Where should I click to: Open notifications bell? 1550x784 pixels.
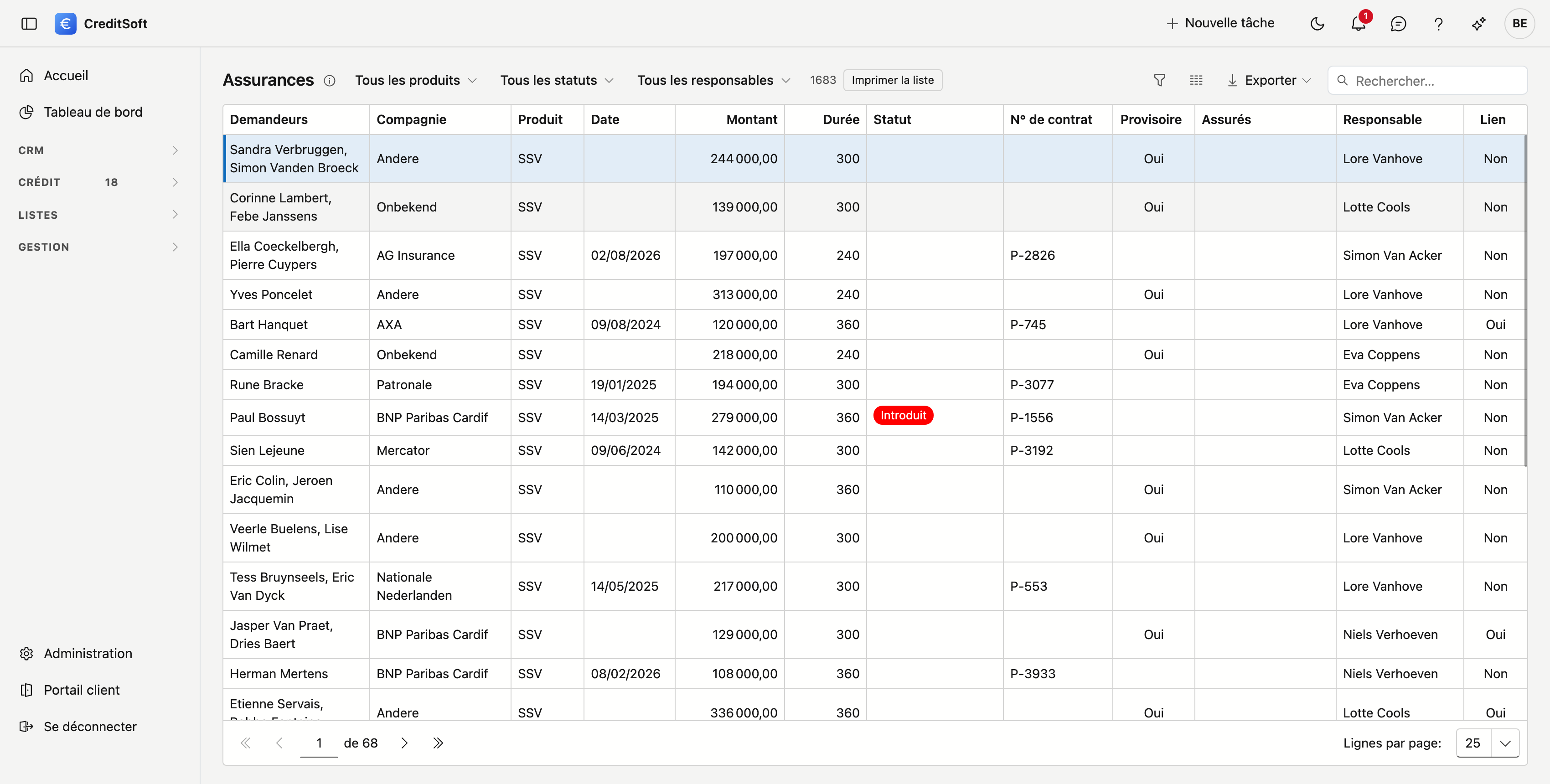pos(1358,23)
